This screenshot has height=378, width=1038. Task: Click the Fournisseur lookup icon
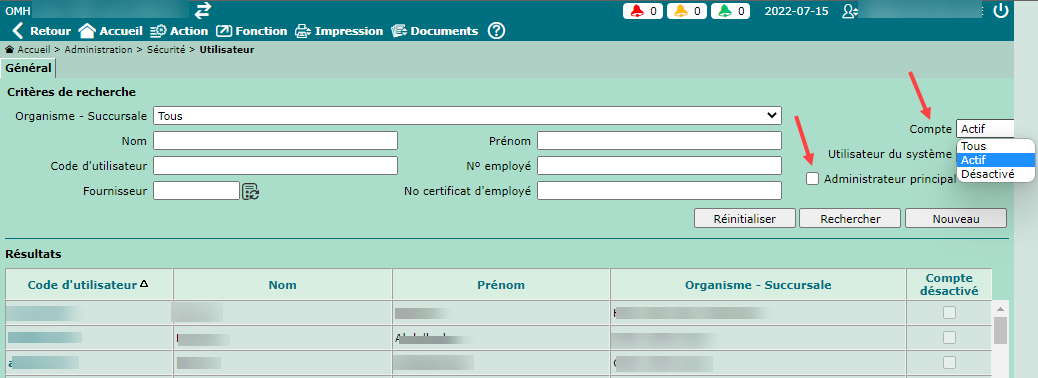(x=250, y=191)
